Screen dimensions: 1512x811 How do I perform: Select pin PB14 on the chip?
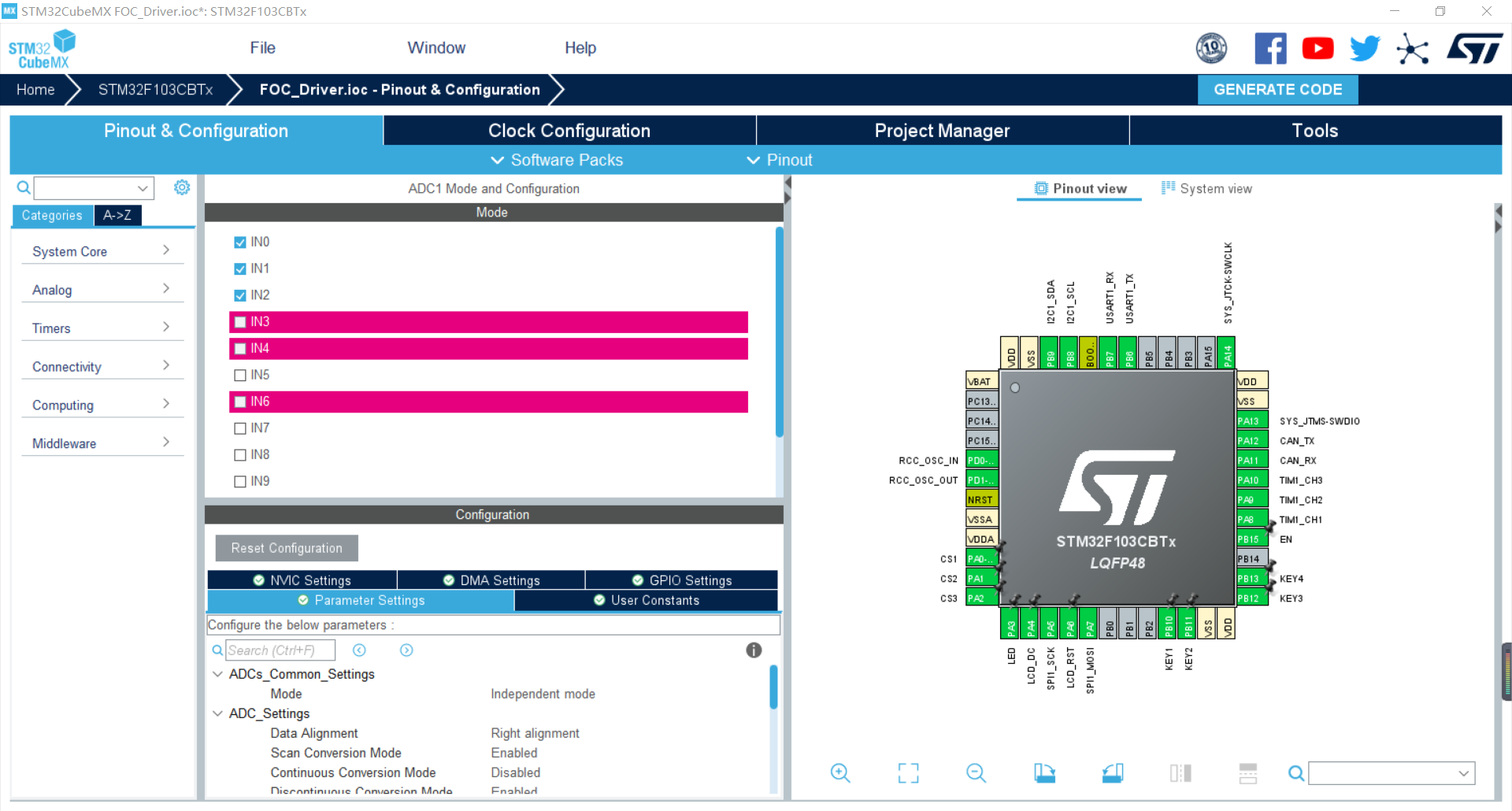(1251, 559)
